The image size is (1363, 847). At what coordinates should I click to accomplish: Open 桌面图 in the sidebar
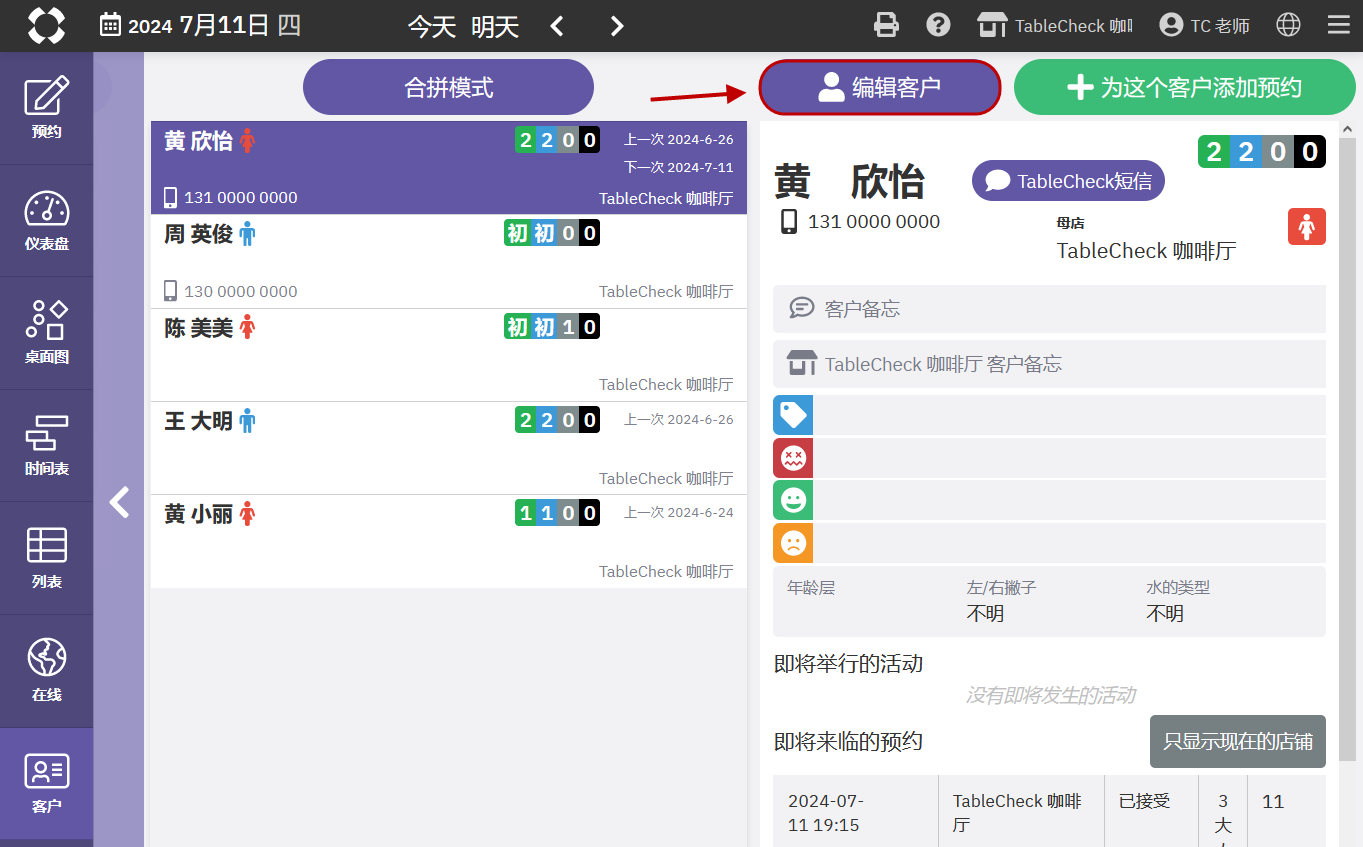pyautogui.click(x=46, y=333)
